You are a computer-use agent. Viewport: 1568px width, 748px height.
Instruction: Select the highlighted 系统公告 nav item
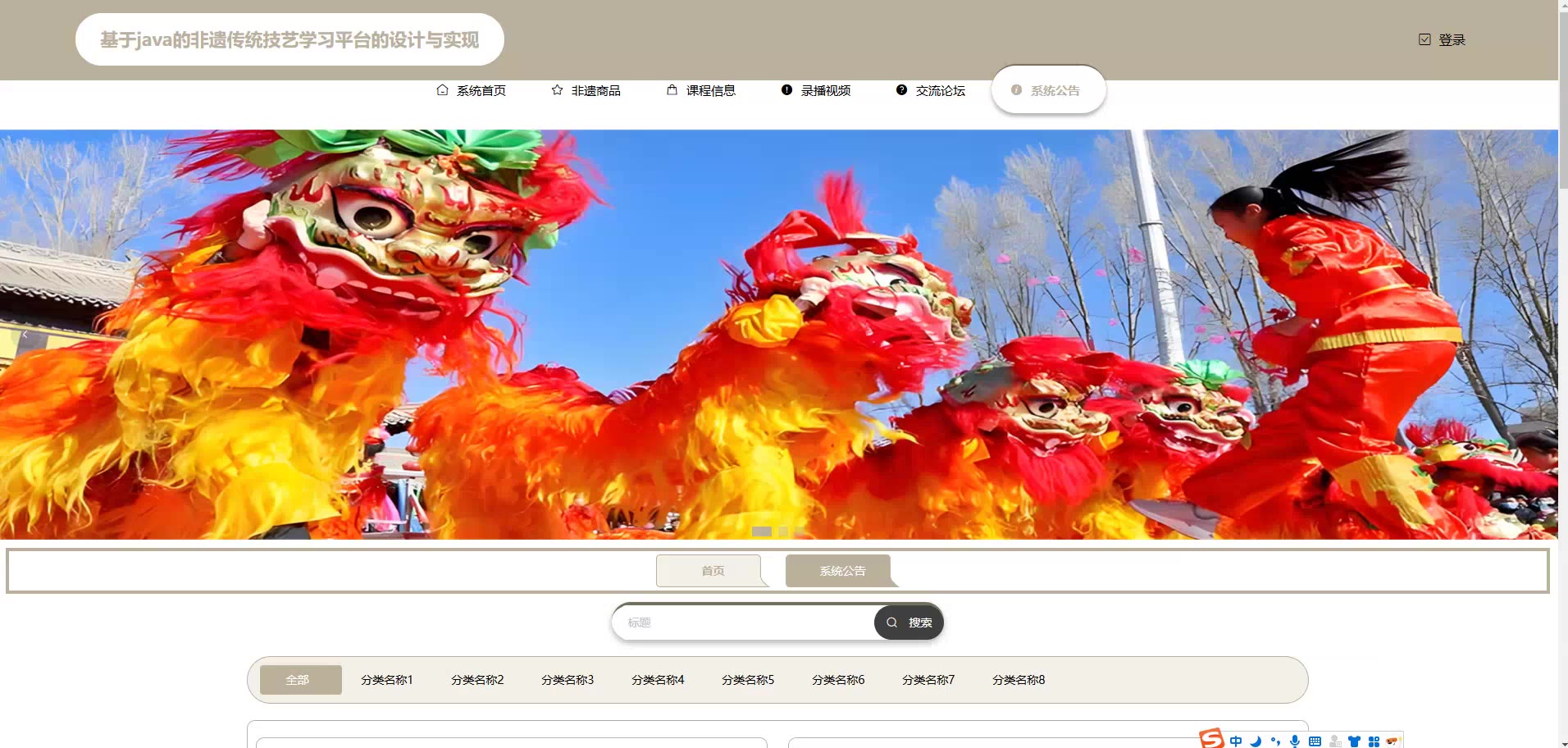pyautogui.click(x=1048, y=90)
